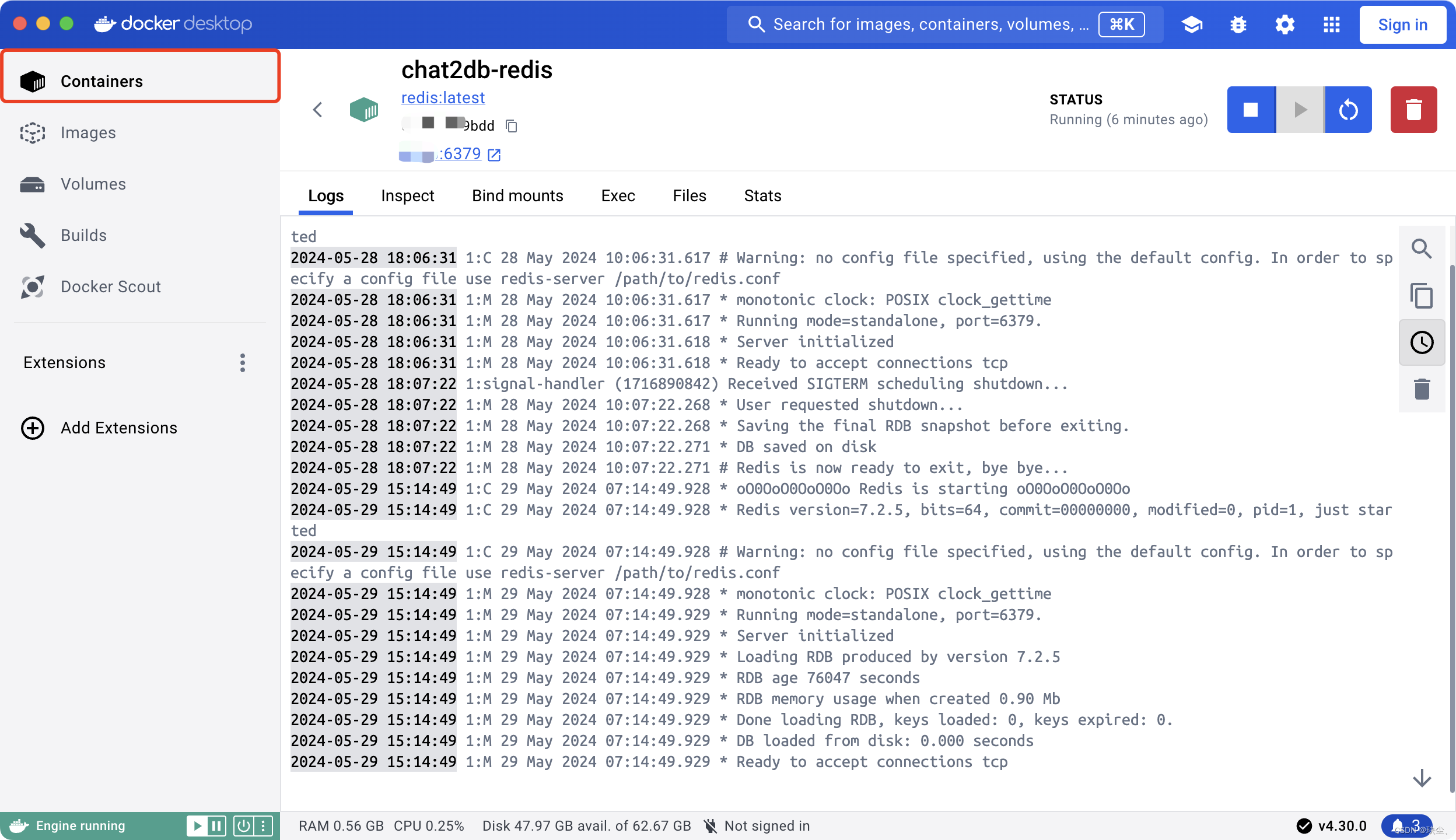1456x840 pixels.
Task: Click the Docker Scout icon
Action: coord(33,287)
